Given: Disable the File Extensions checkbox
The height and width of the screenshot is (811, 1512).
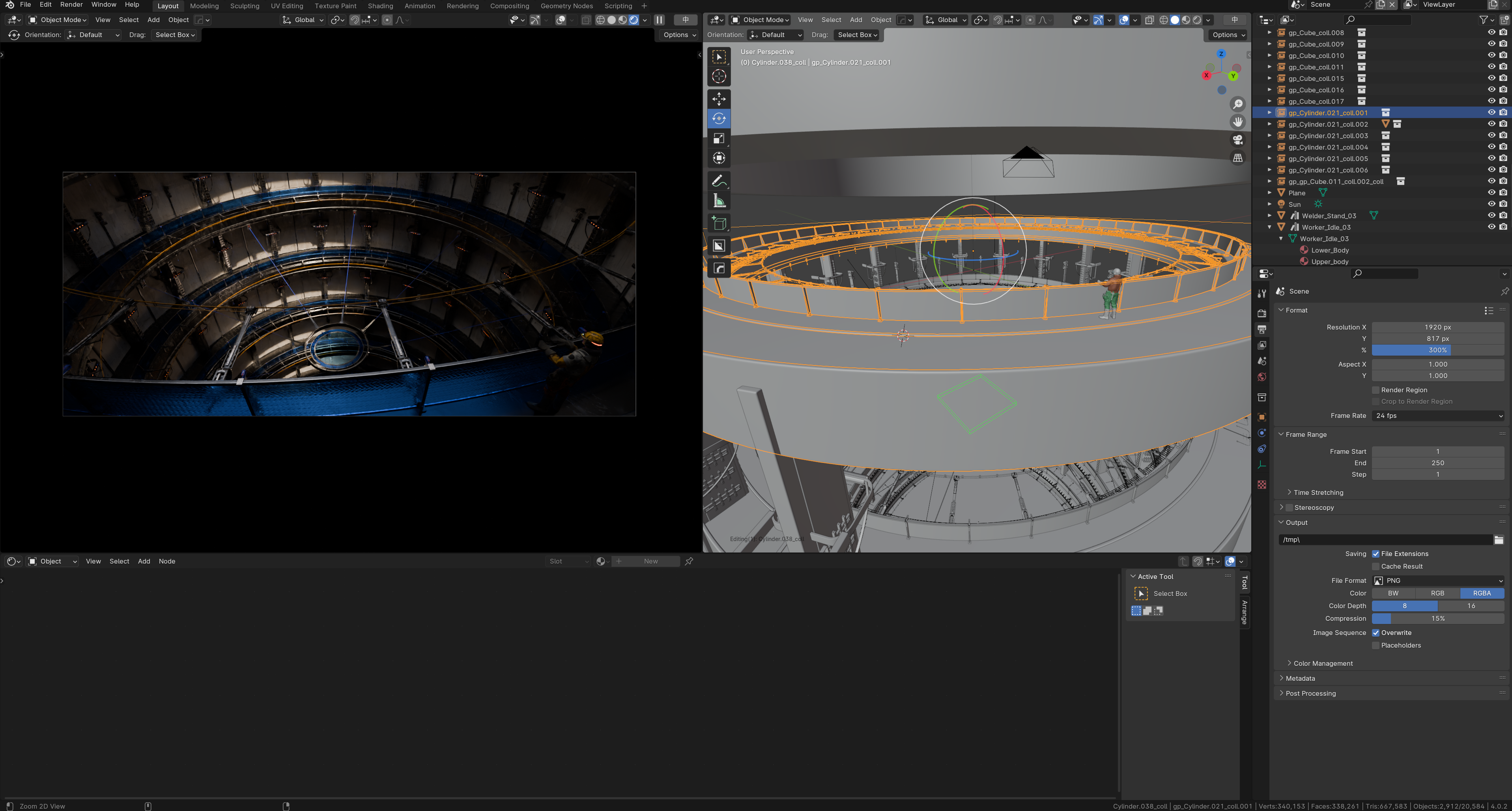Looking at the screenshot, I should click(1375, 554).
